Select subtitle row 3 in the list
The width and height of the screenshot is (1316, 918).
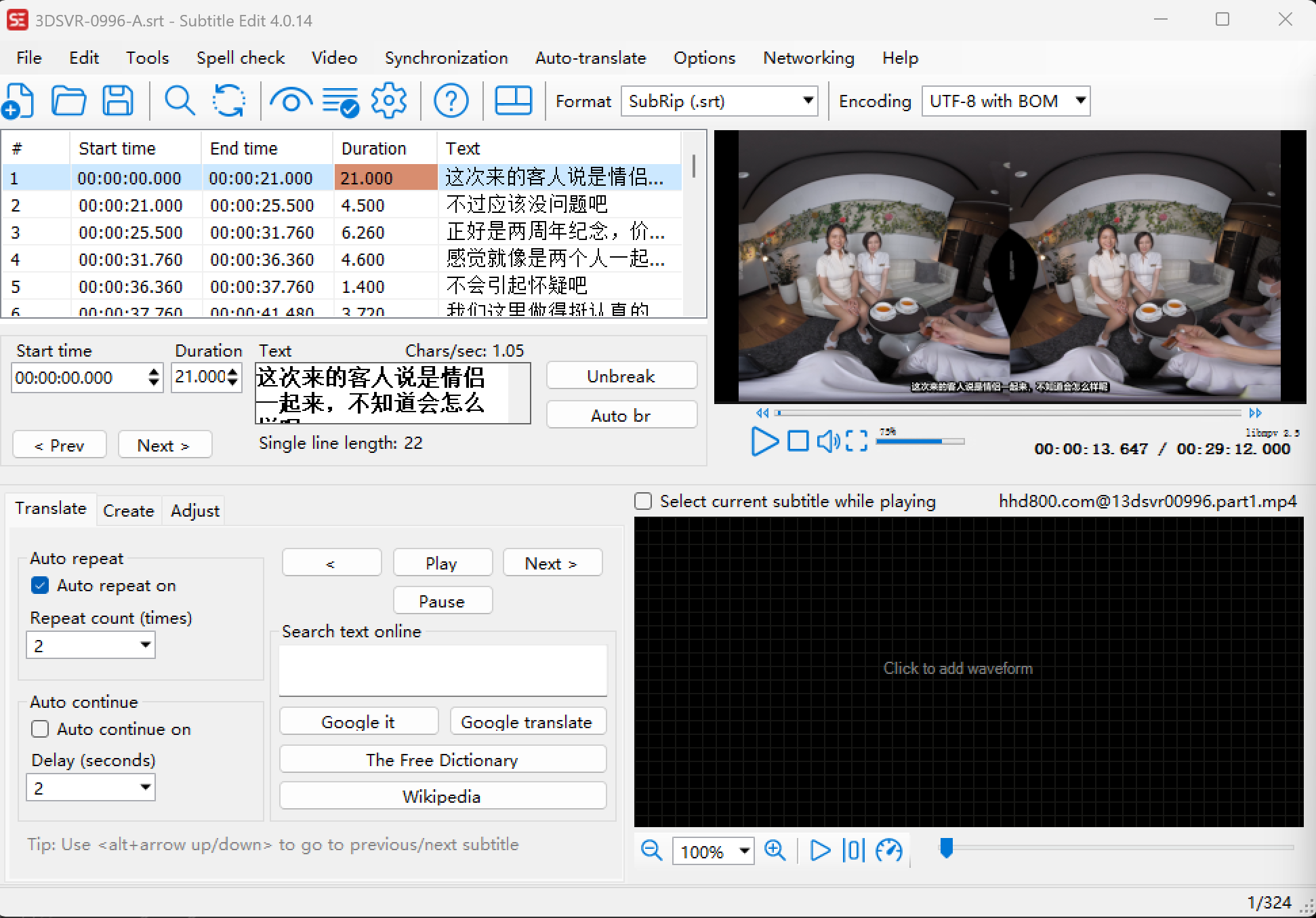coord(342,233)
